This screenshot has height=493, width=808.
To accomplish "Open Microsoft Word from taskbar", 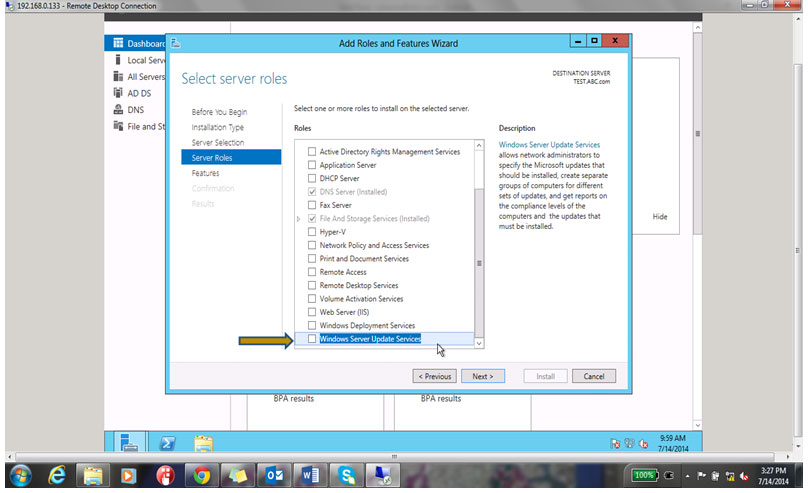I will (310, 475).
